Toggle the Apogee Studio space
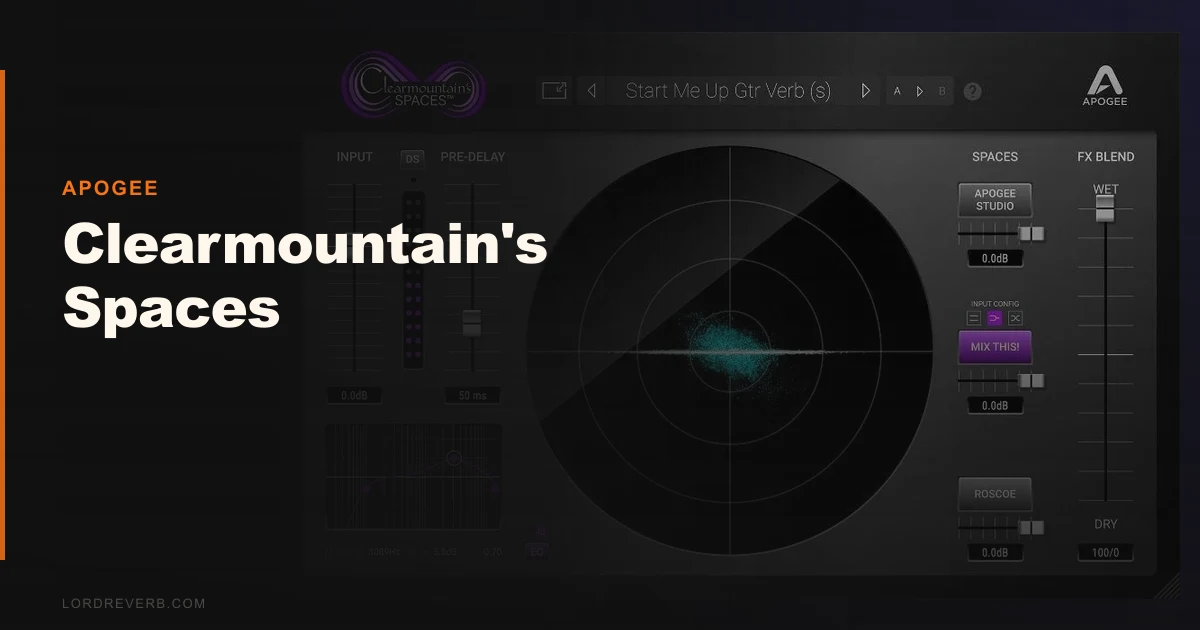Viewport: 1200px width, 630px height. coord(995,200)
